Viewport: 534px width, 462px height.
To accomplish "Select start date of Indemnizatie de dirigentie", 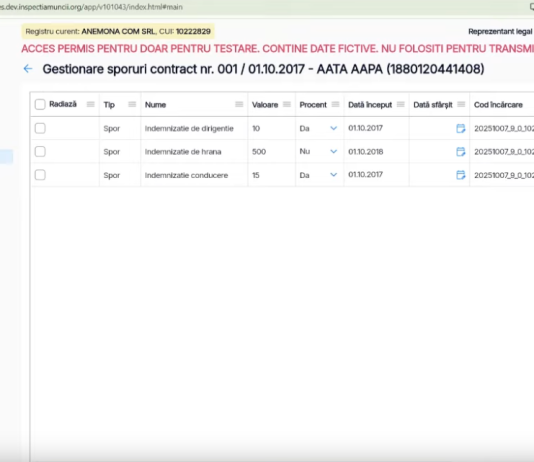I will point(376,128).
